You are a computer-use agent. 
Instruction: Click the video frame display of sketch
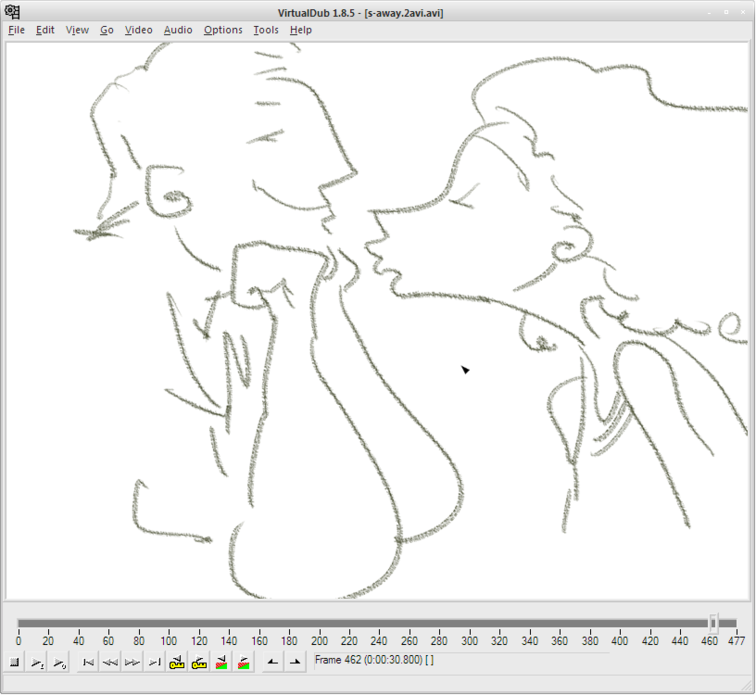pos(377,321)
